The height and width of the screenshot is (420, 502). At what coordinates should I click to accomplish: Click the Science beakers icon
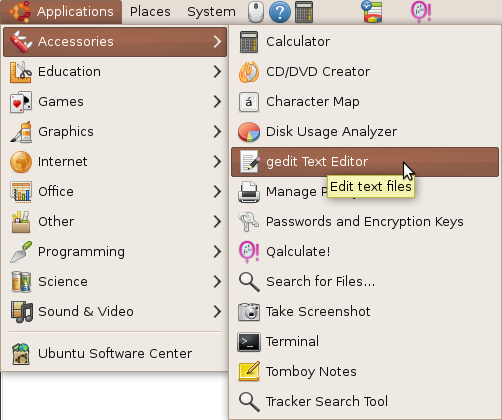pos(21,282)
